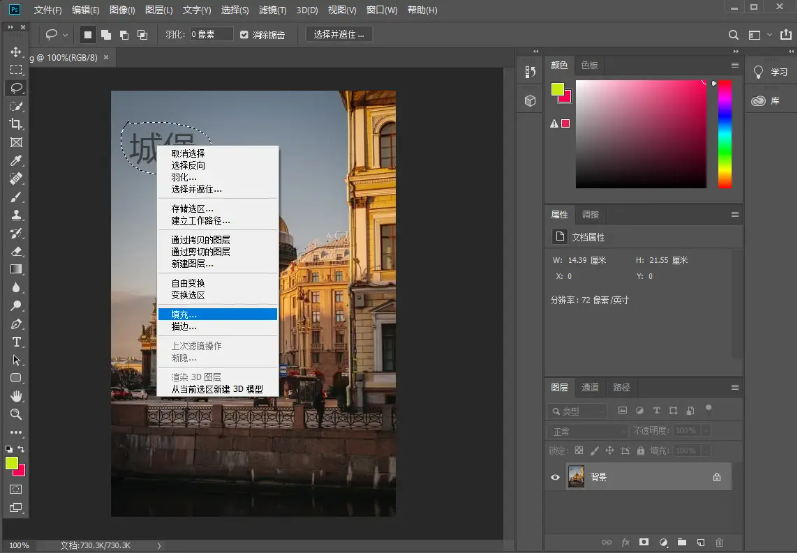Choose 填充... in the context menu

point(218,314)
